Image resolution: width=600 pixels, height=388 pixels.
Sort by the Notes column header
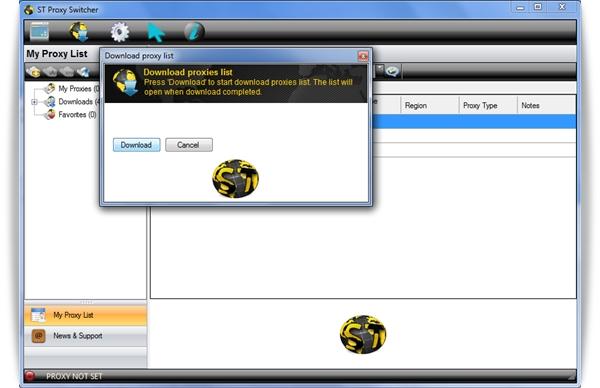pos(546,105)
